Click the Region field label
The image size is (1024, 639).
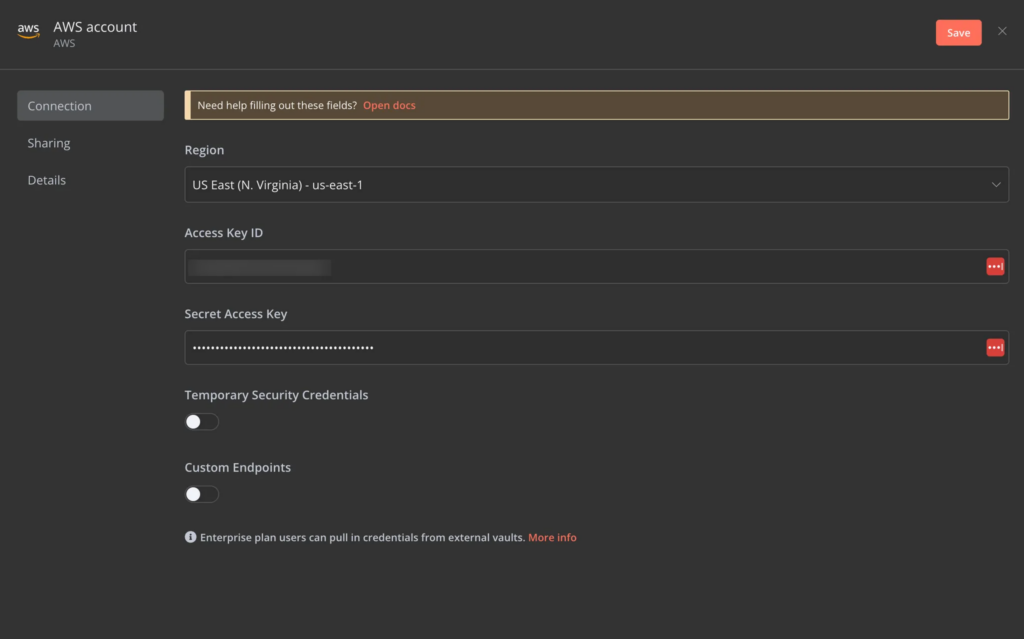[204, 150]
